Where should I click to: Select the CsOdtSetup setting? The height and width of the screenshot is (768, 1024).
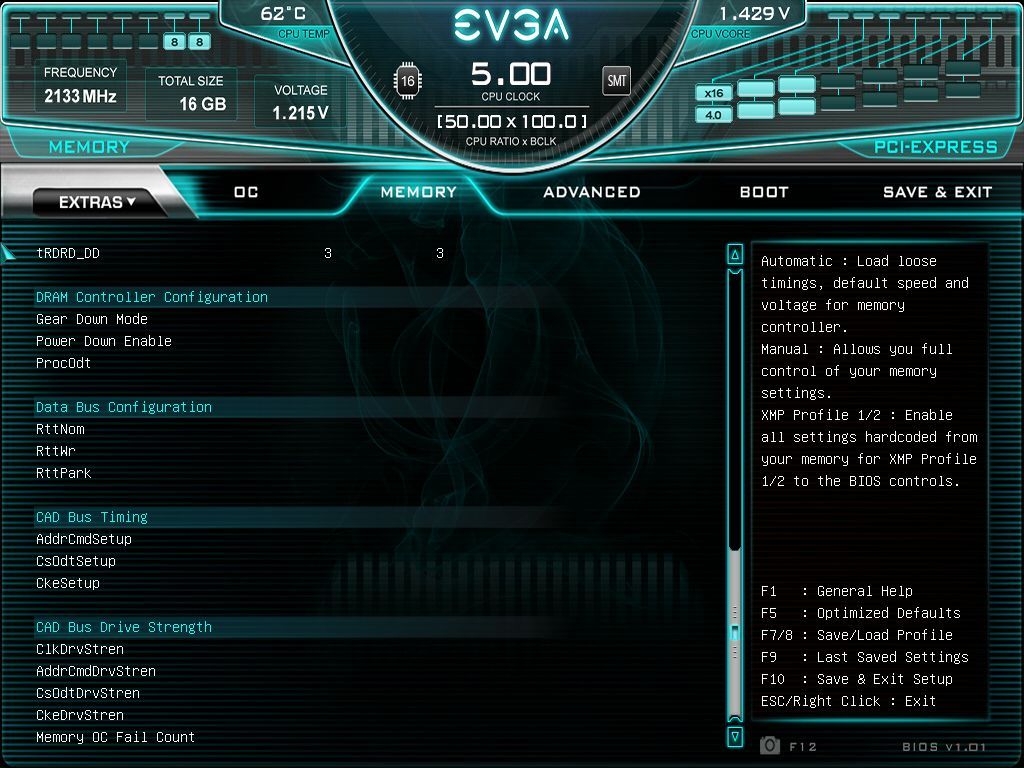click(x=76, y=561)
